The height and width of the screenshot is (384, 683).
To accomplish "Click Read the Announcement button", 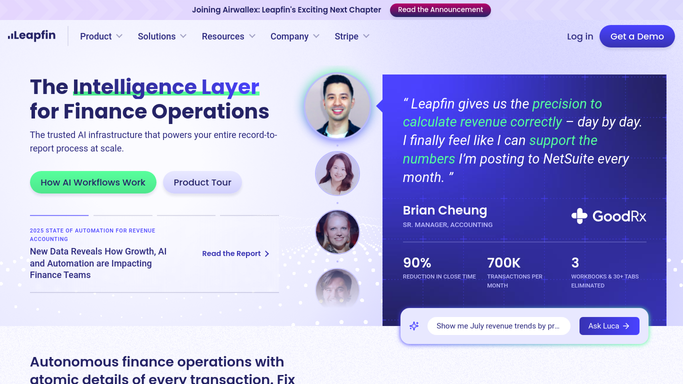I will click(440, 10).
